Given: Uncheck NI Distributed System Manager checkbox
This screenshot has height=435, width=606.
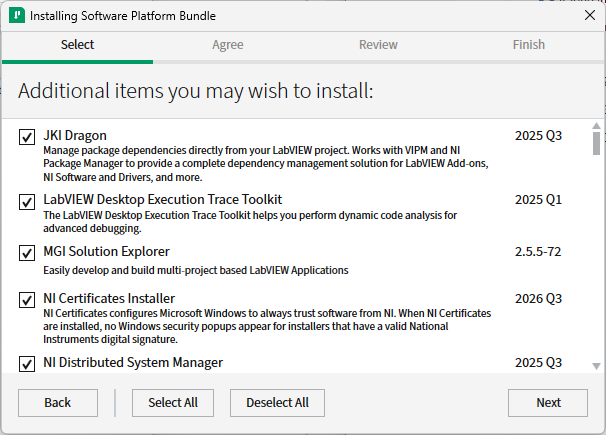Looking at the screenshot, I should point(27,364).
